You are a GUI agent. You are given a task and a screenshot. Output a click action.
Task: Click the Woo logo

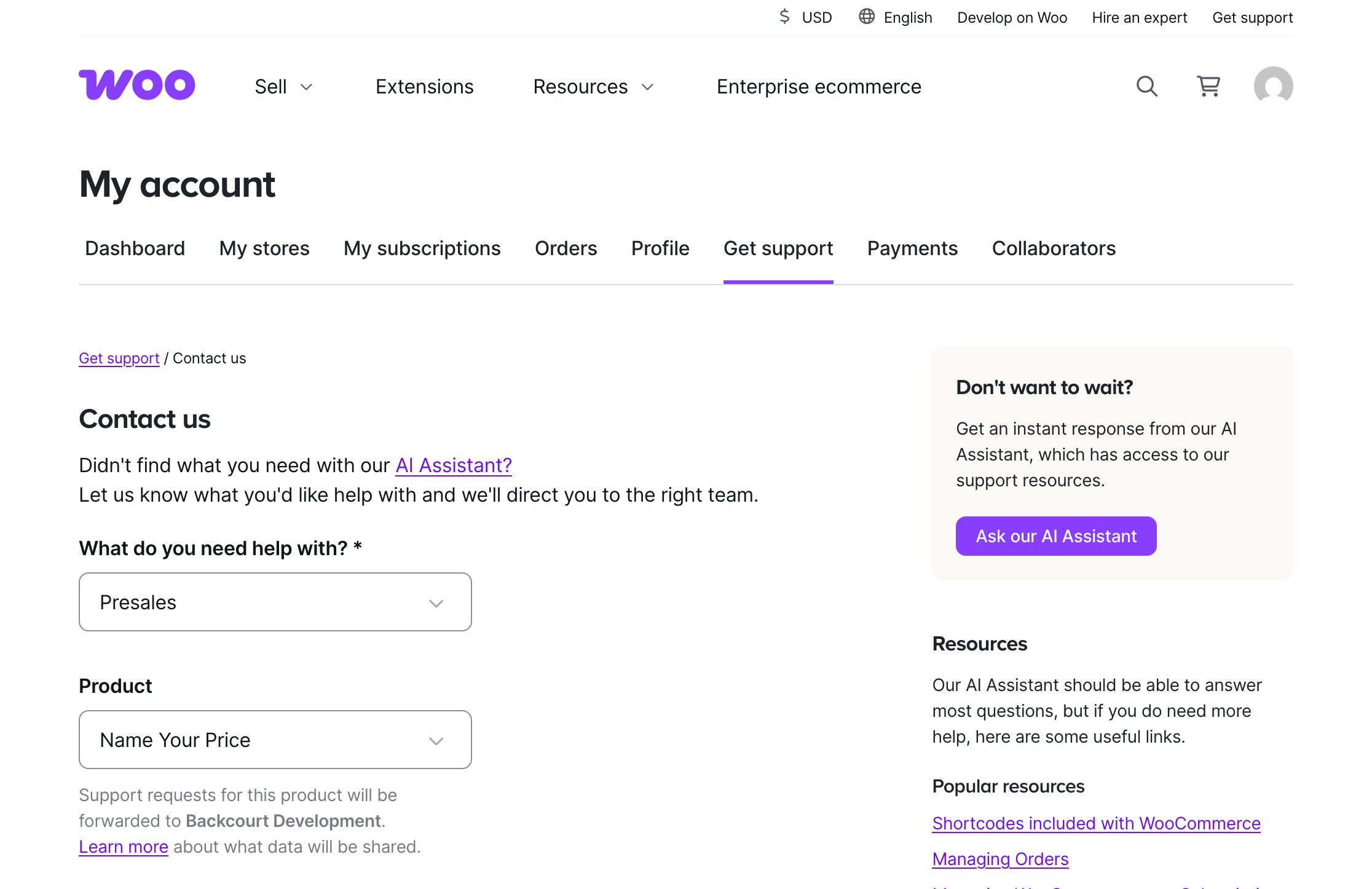pos(136,85)
